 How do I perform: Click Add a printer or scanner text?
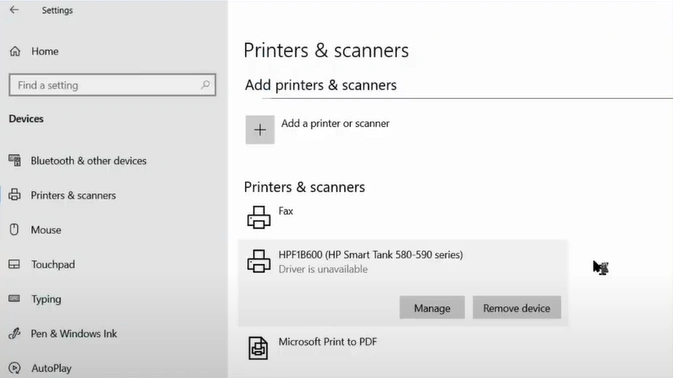[335, 124]
